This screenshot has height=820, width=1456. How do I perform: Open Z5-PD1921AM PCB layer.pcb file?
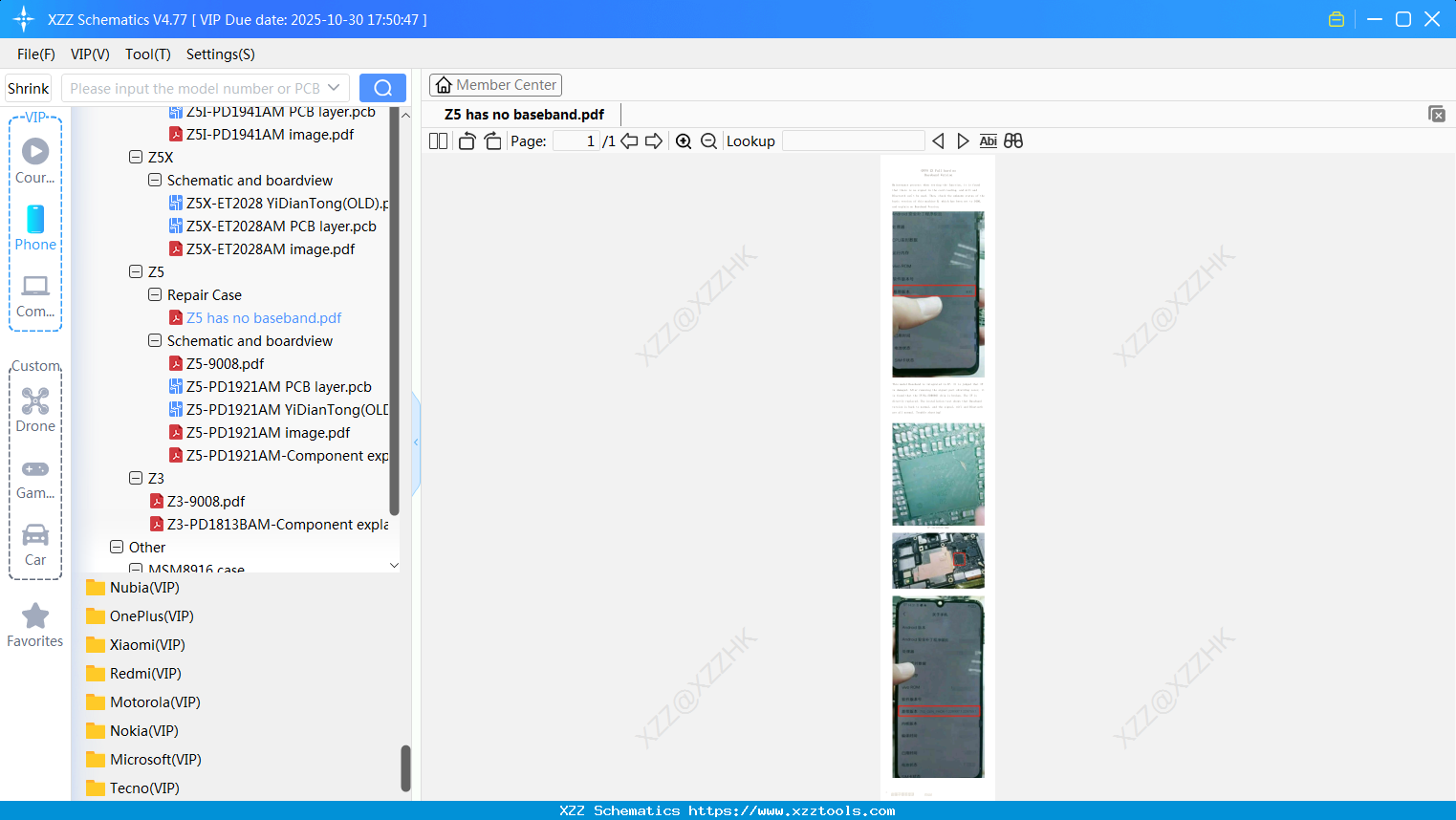(279, 387)
